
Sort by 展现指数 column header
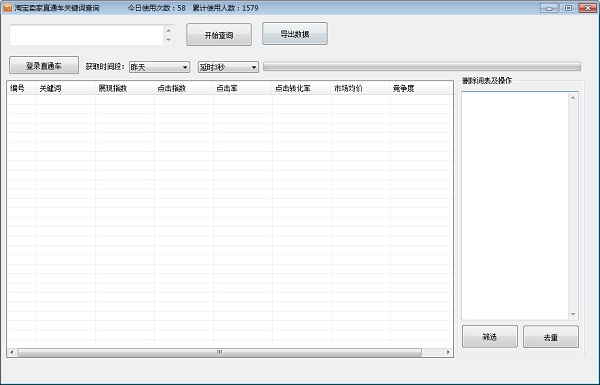125,88
